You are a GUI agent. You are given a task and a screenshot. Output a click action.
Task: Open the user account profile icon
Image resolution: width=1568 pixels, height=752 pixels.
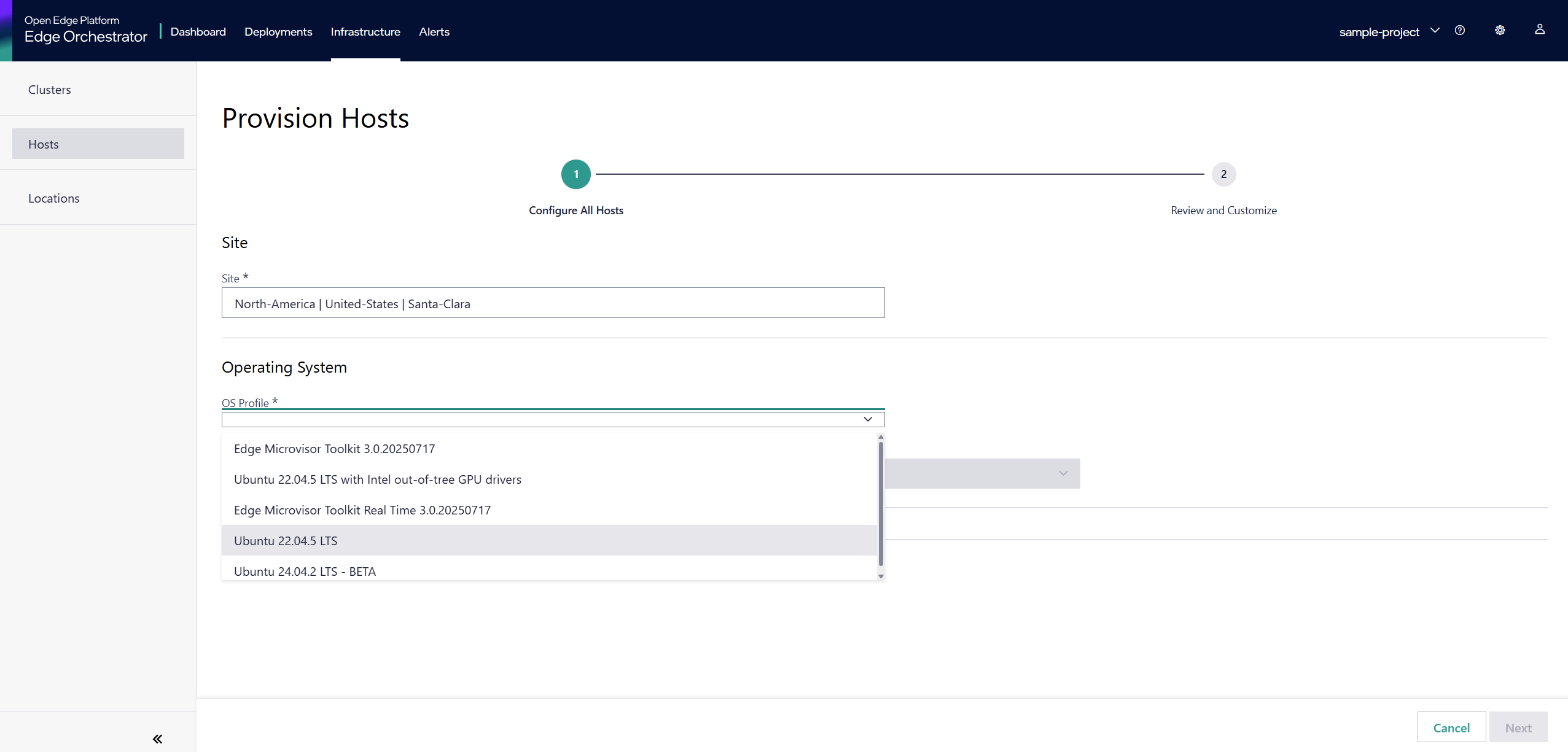[1540, 29]
